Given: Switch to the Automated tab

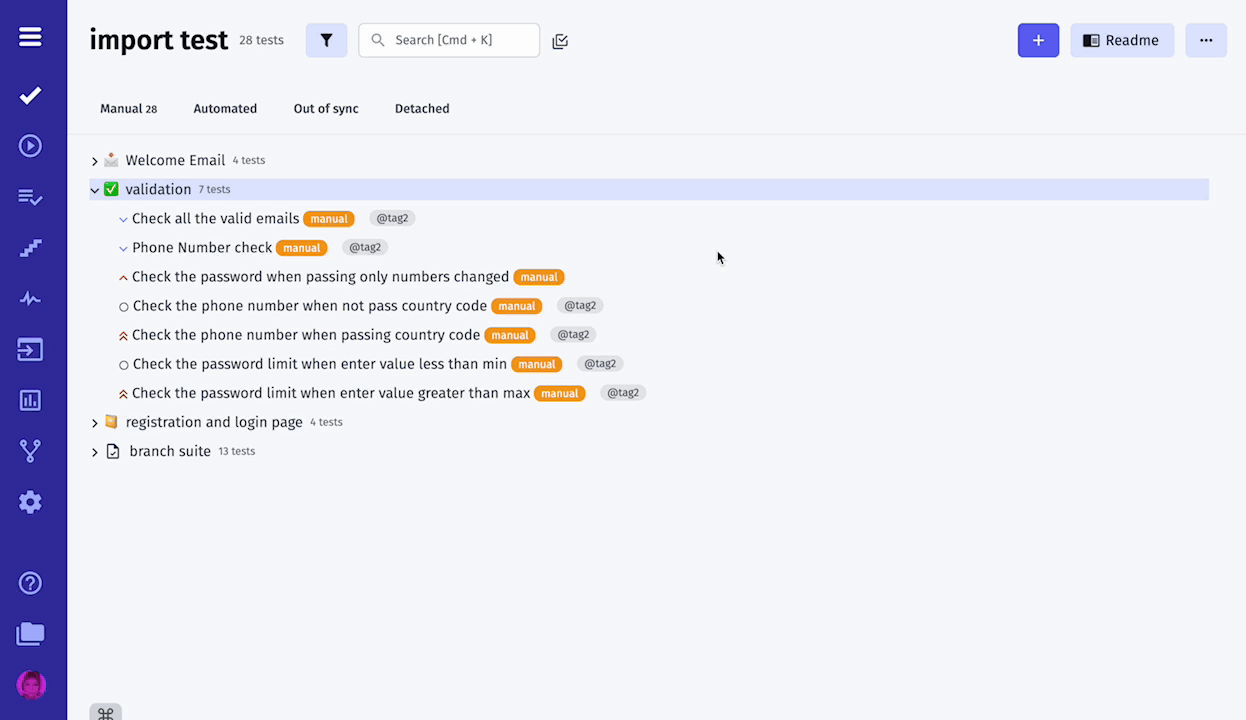Looking at the screenshot, I should click(225, 109).
